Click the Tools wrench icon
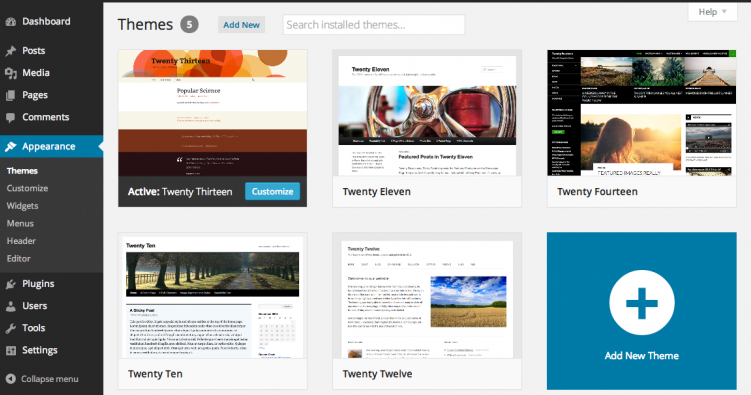Image resolution: width=751 pixels, height=395 pixels. [x=11, y=328]
